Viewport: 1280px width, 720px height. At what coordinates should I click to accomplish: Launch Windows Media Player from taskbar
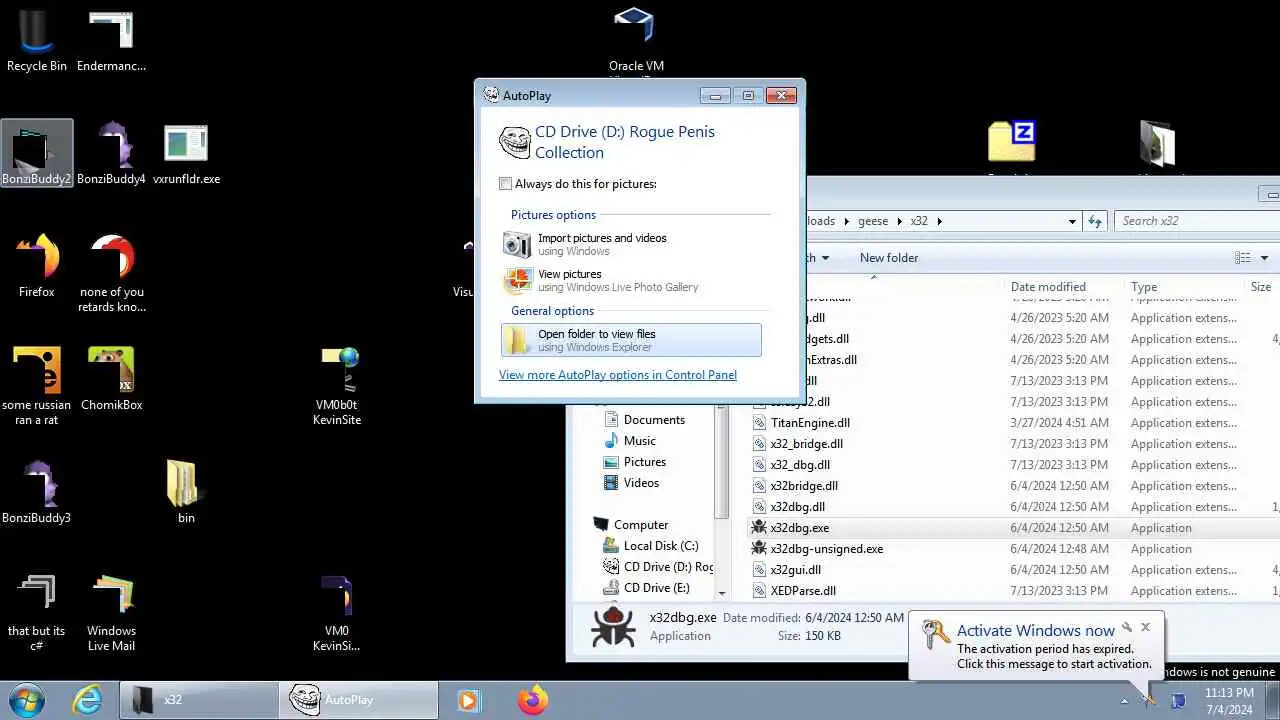pos(468,700)
